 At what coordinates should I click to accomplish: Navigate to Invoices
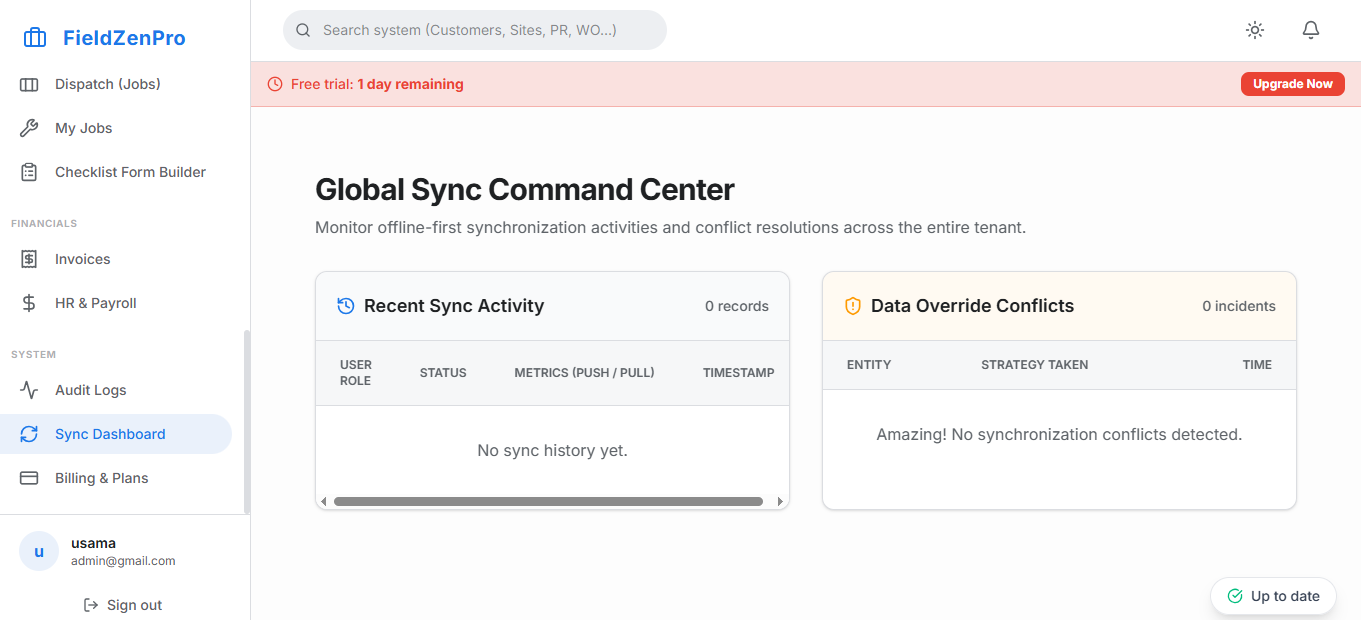[x=116, y=259]
